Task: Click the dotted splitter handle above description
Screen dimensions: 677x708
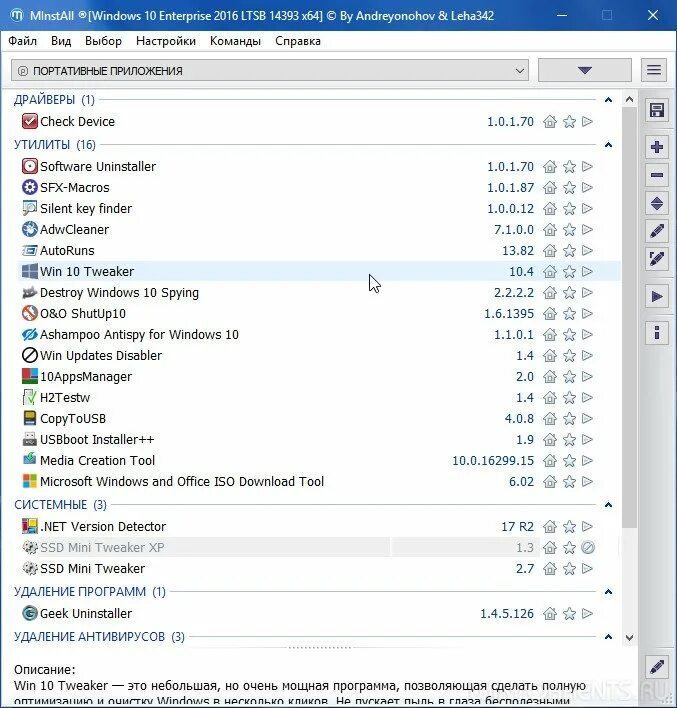Action: (x=319, y=648)
